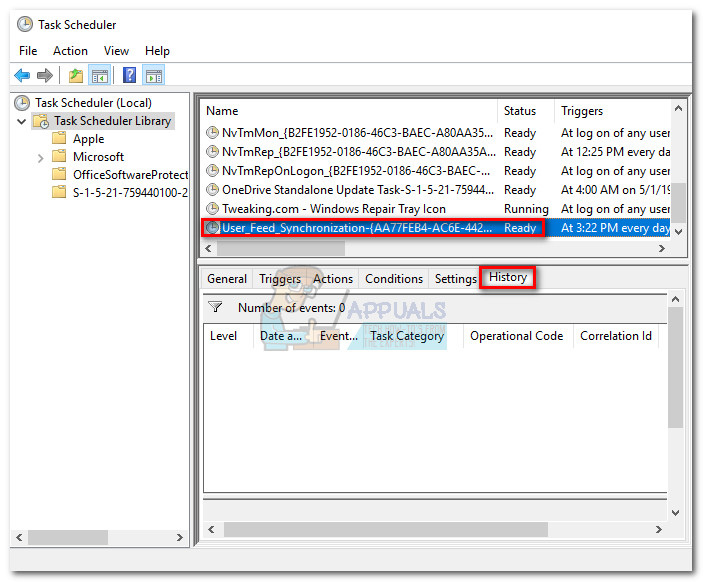Switch to the Triggers tab
The width and height of the screenshot is (703, 582).
point(280,279)
